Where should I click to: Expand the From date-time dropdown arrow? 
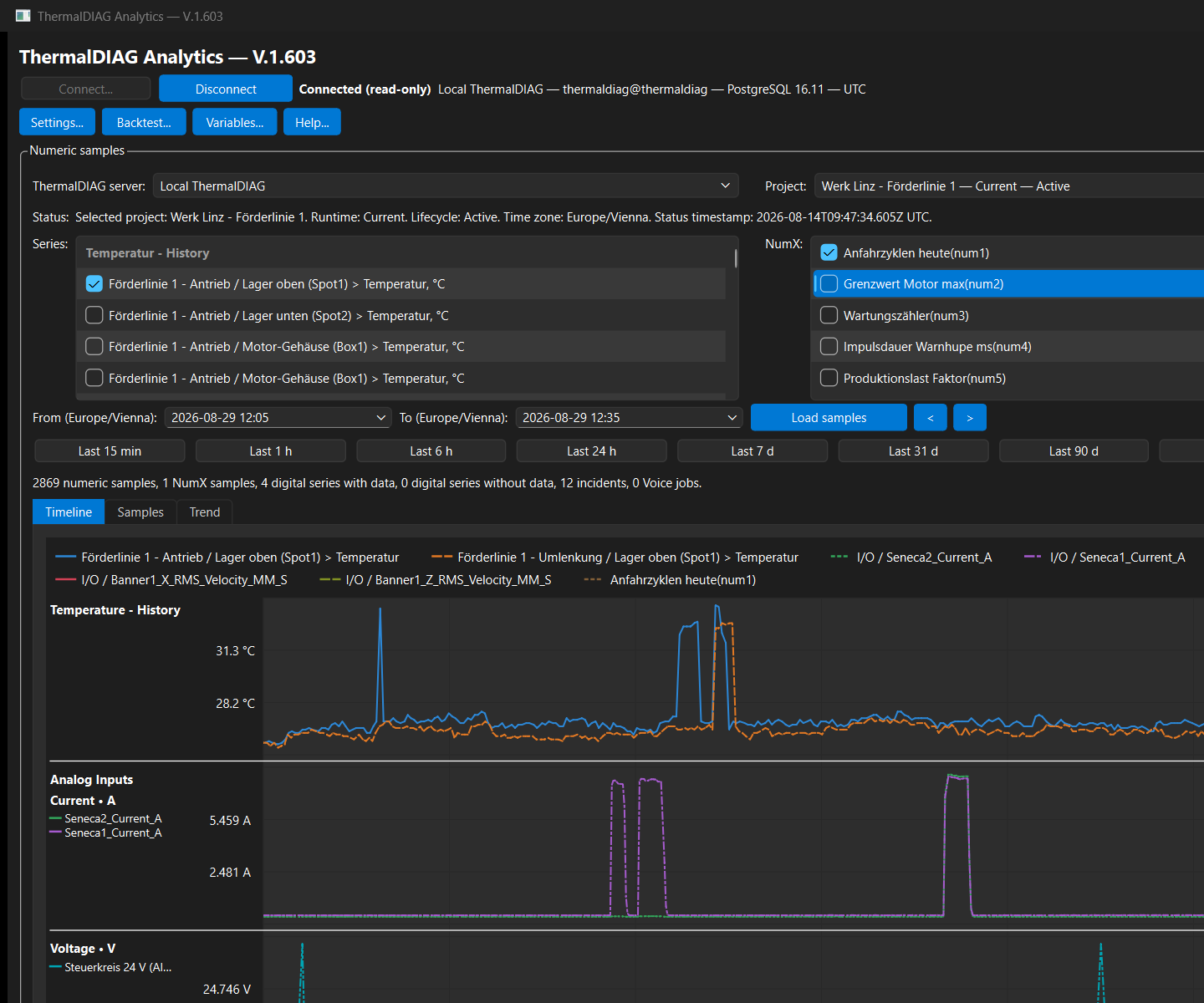381,417
